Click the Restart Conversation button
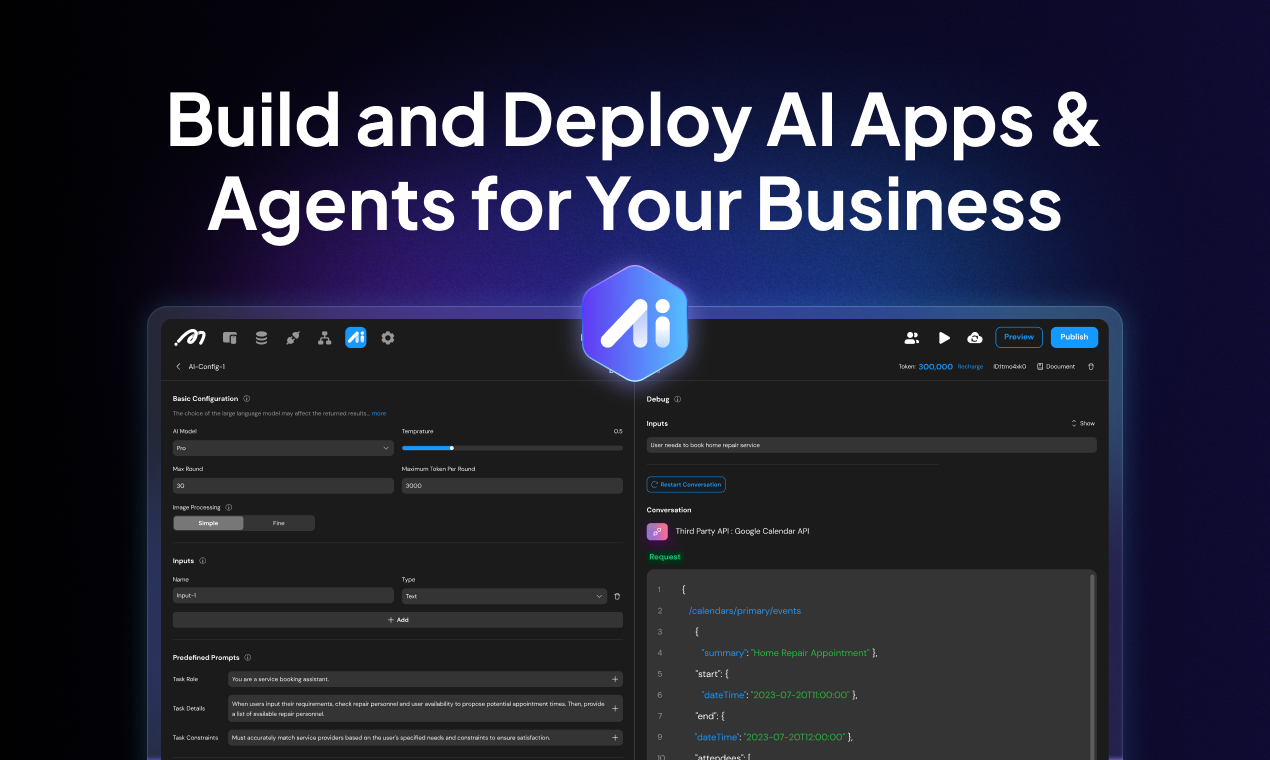This screenshot has height=760, width=1270. click(686, 484)
